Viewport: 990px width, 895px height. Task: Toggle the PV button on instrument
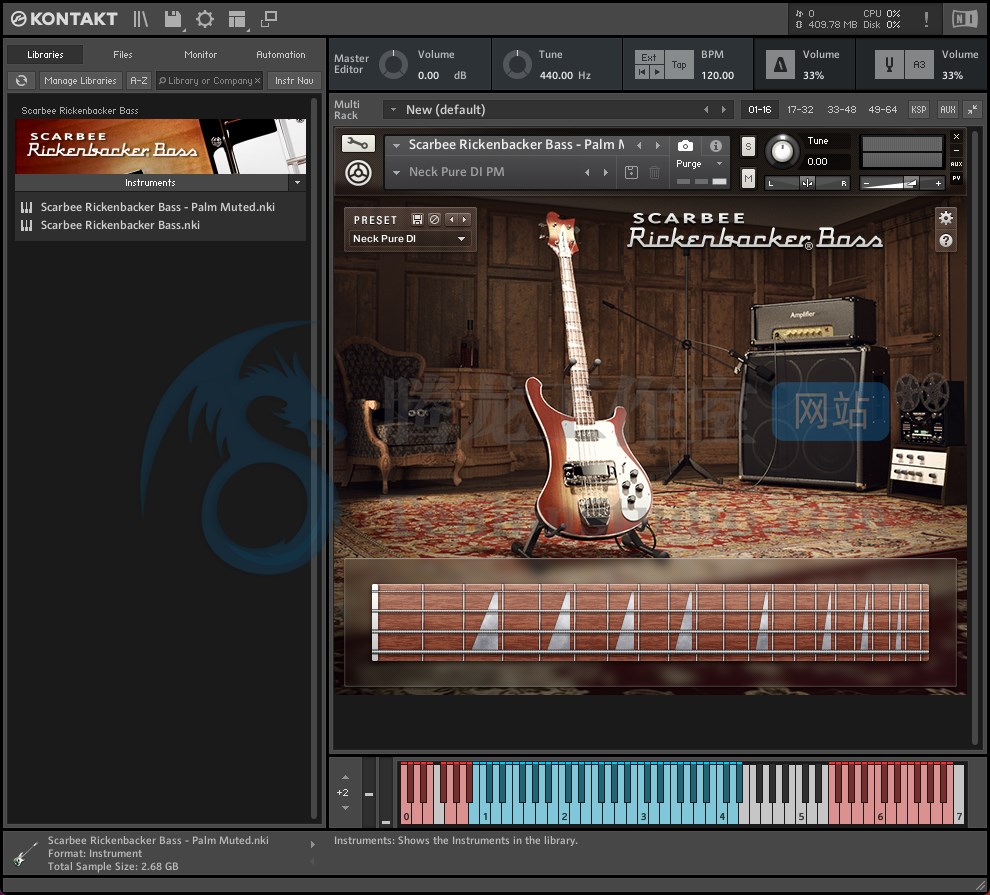pyautogui.click(x=957, y=179)
